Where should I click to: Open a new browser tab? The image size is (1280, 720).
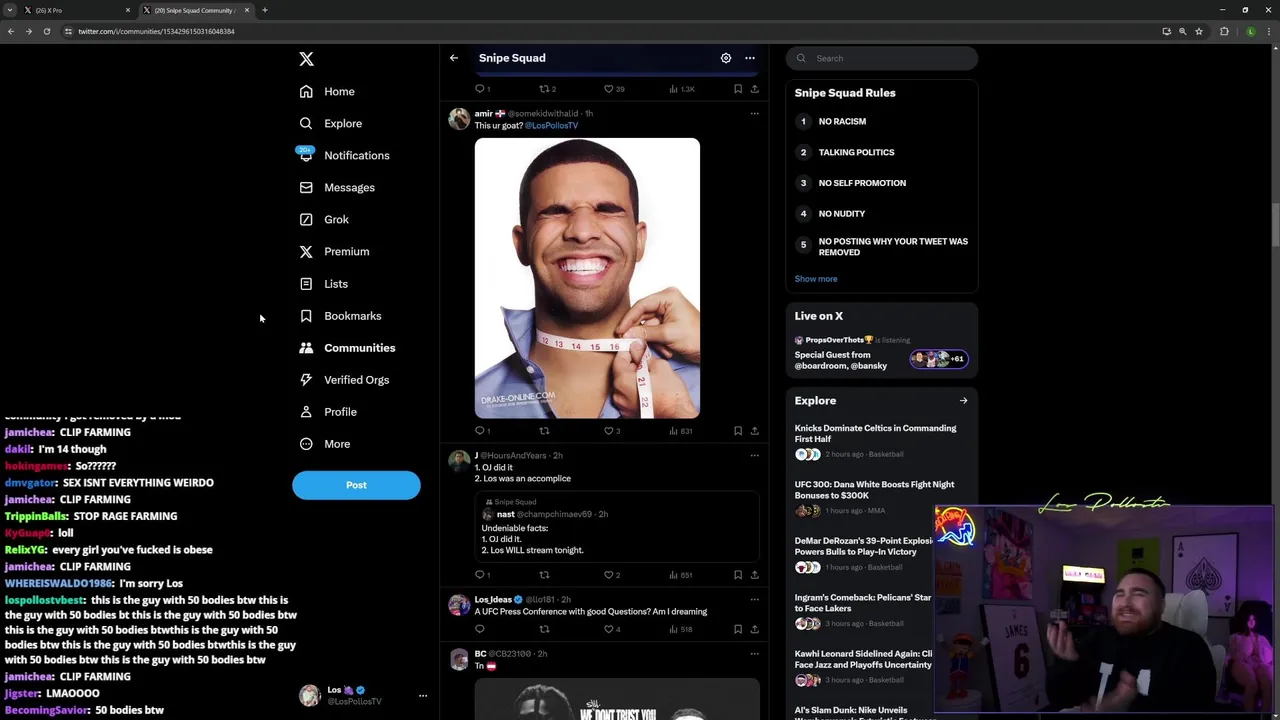(x=265, y=10)
